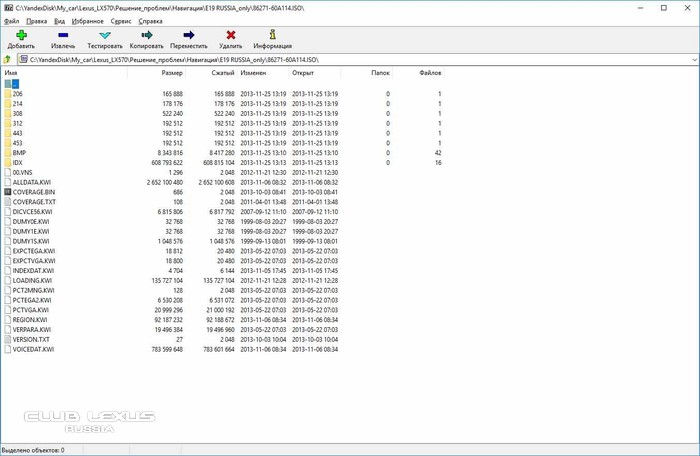Screen dimensions: 700x456
Task: Select the BMP folder in the list
Action: tap(20, 153)
